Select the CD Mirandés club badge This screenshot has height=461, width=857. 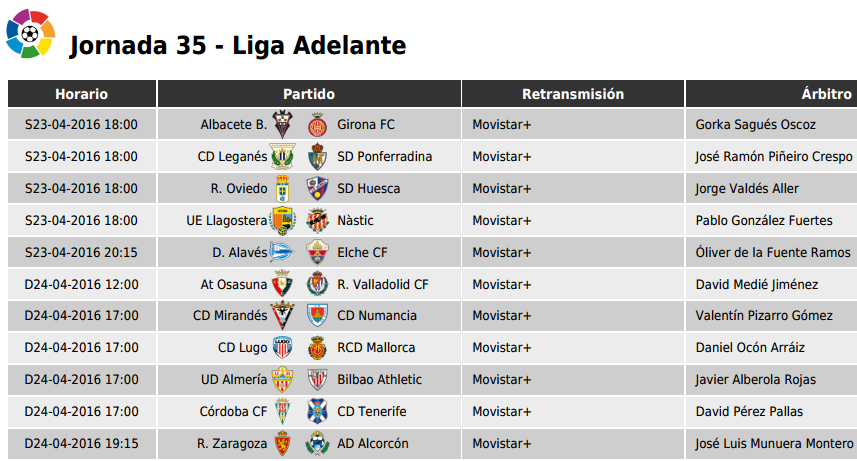[x=283, y=316]
